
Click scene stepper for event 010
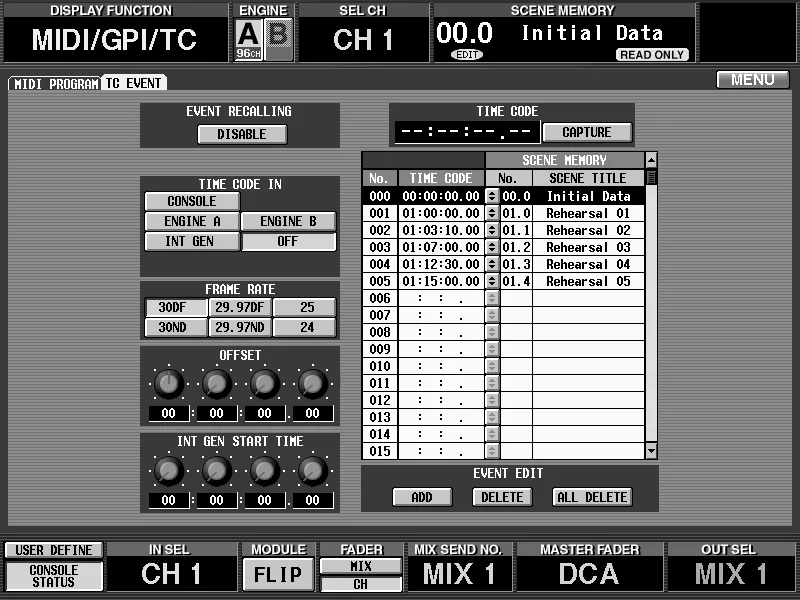(x=492, y=366)
